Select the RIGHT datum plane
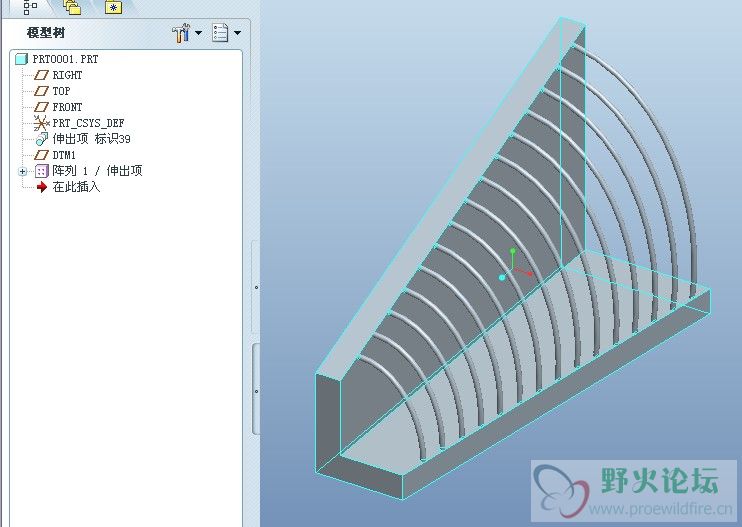This screenshot has width=742, height=527. 67,75
